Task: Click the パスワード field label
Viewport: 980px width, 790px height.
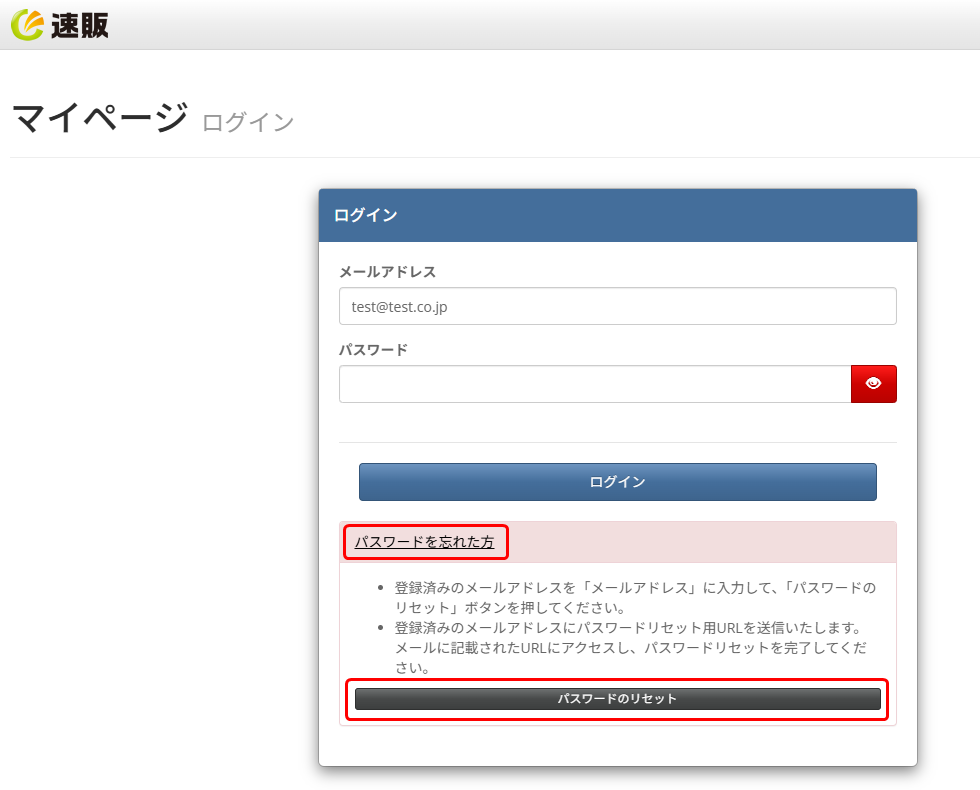Action: tap(373, 350)
